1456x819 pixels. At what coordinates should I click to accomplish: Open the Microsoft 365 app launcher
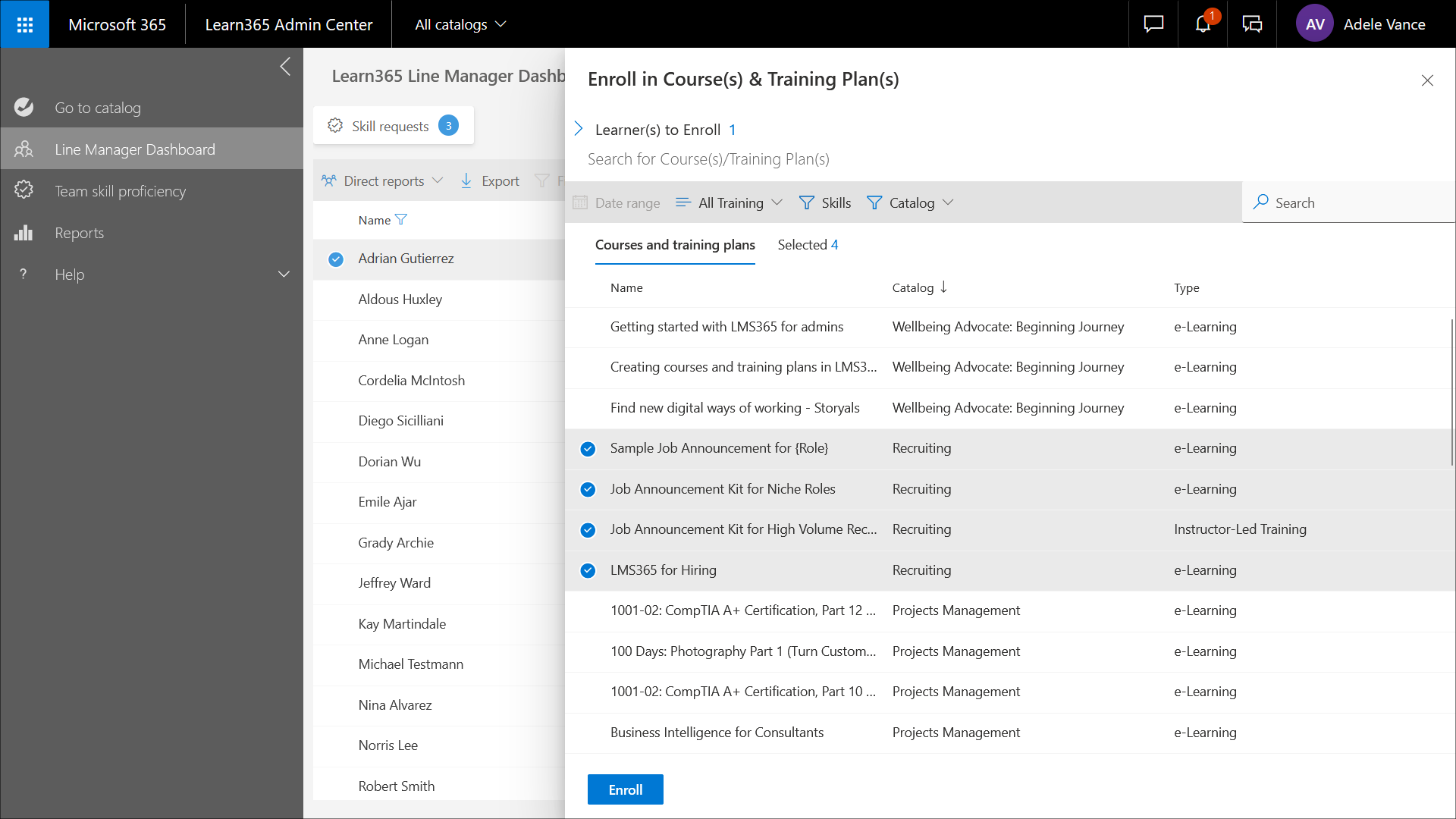click(25, 24)
